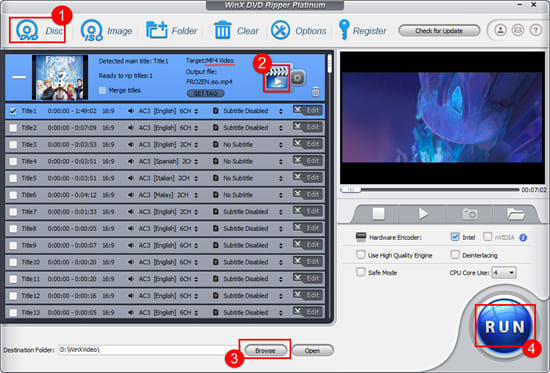Edit Title8 with the Edit button
550x373 pixels.
(308, 228)
